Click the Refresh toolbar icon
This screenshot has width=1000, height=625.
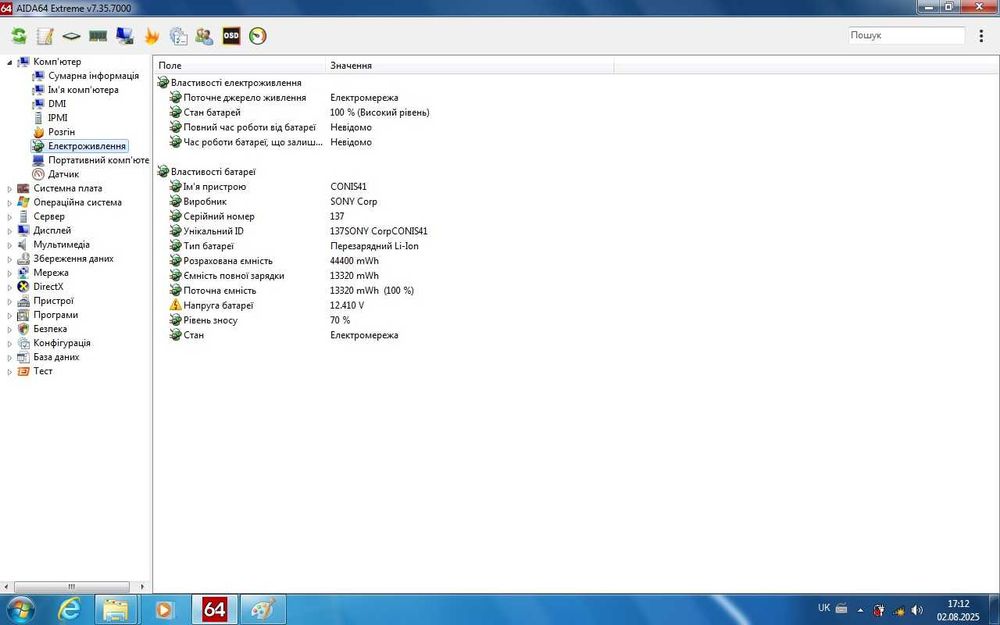pyautogui.click(x=18, y=36)
